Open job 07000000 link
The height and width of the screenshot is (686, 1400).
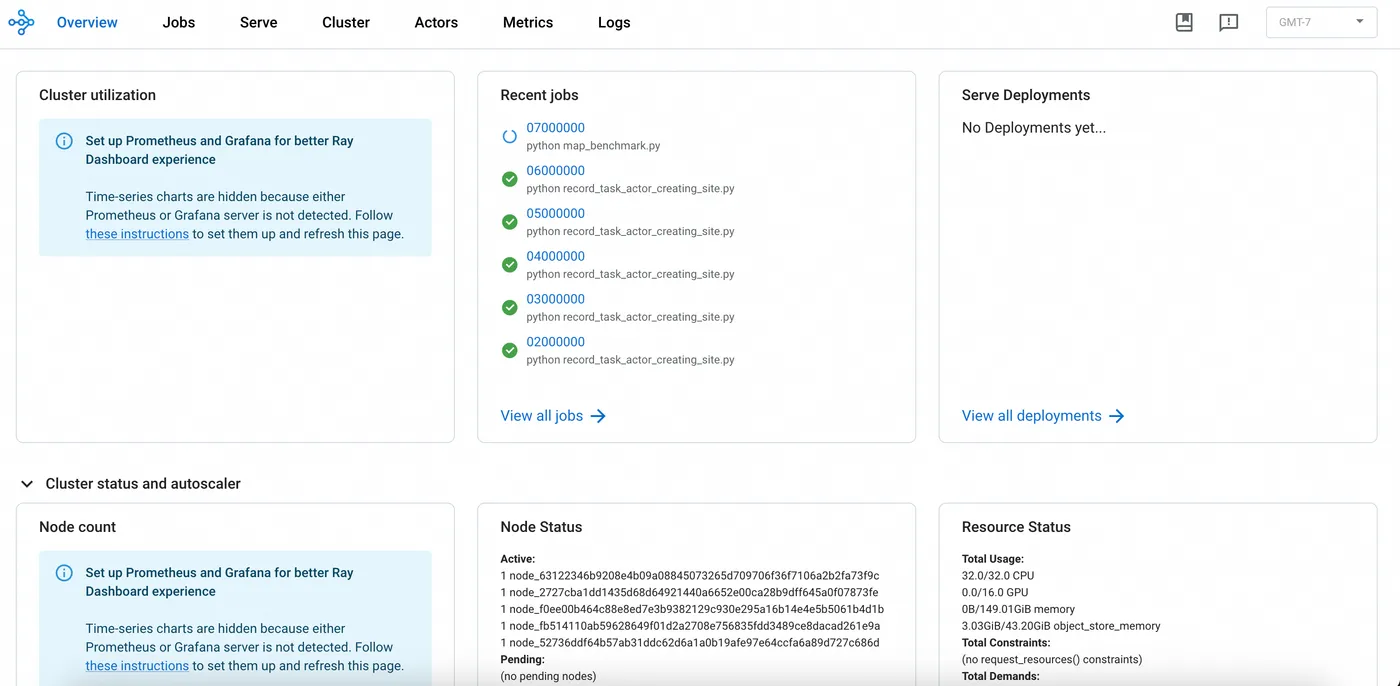556,128
